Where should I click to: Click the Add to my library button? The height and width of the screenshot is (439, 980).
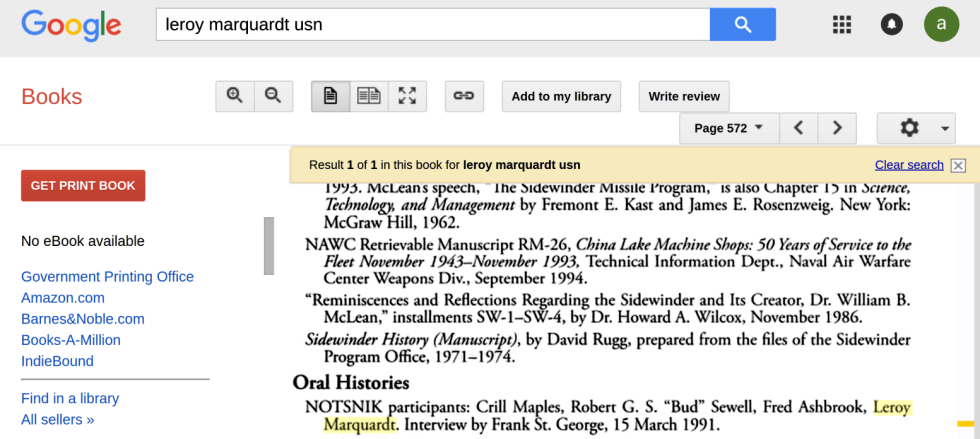pos(561,96)
